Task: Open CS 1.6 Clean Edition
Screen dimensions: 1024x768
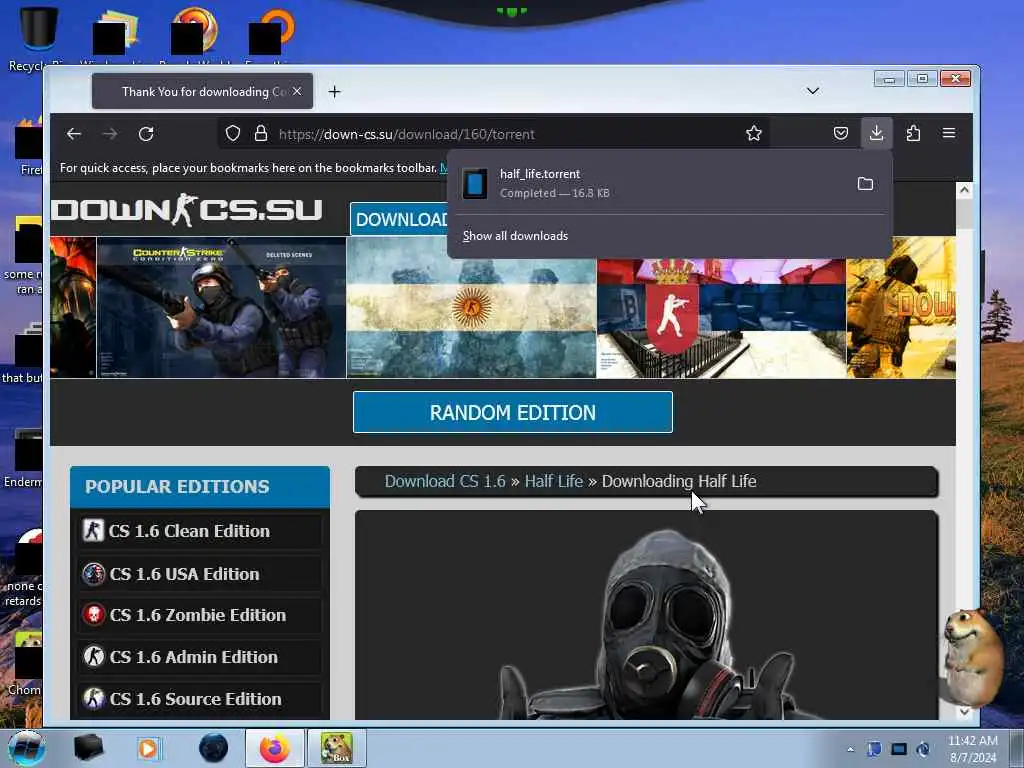Action: (200, 531)
